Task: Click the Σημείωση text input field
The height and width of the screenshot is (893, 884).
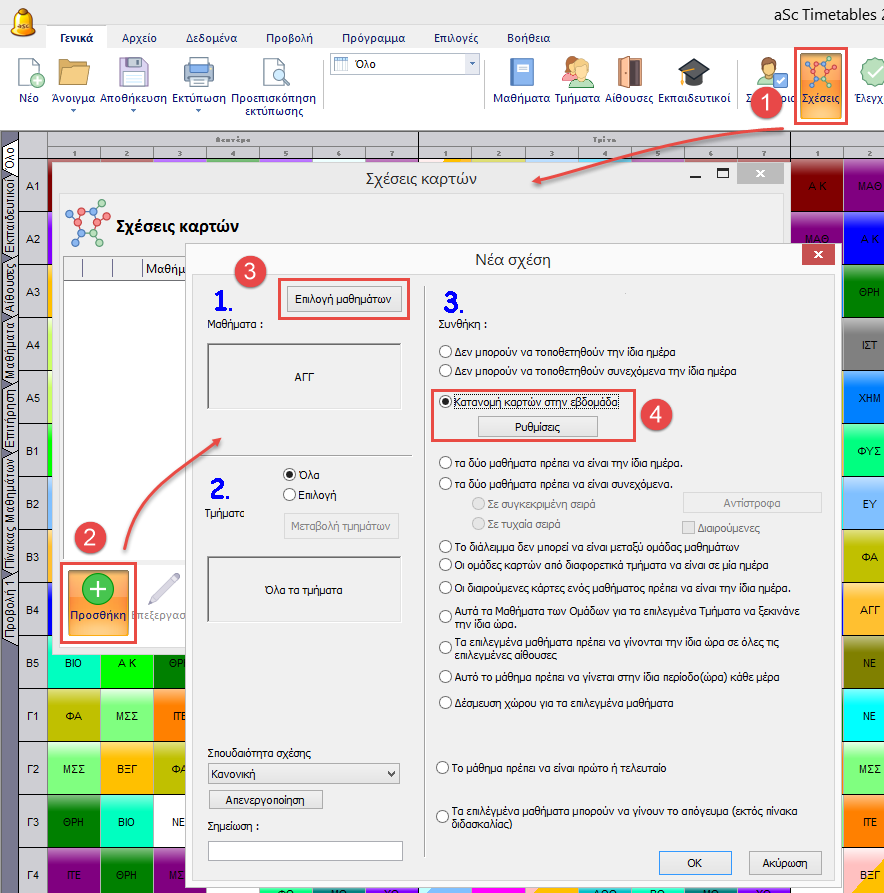Action: tap(305, 851)
